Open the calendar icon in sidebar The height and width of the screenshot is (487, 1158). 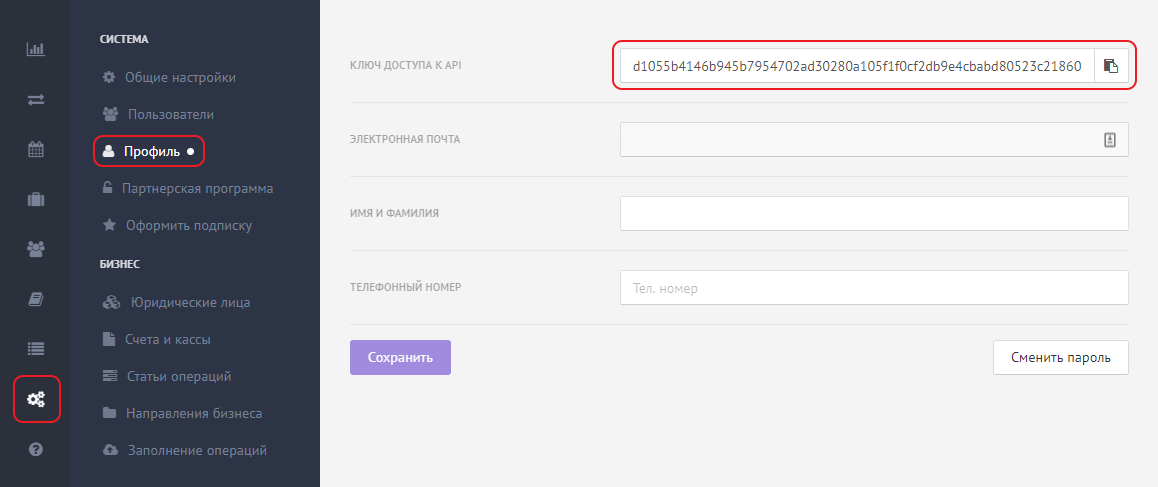tap(35, 149)
